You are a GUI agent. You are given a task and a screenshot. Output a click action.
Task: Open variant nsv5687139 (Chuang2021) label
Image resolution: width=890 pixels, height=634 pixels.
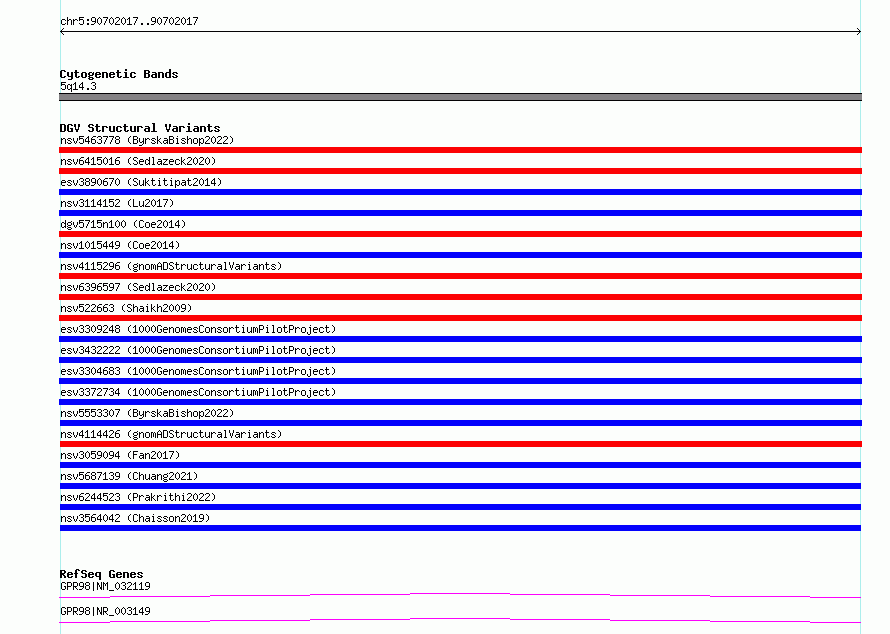tap(129, 476)
